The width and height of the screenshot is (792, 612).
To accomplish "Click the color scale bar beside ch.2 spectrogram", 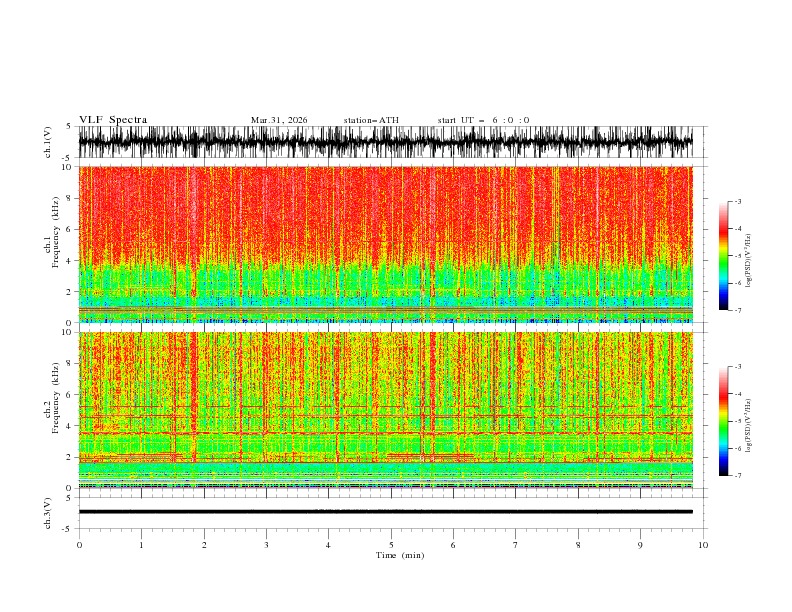I will (x=723, y=421).
